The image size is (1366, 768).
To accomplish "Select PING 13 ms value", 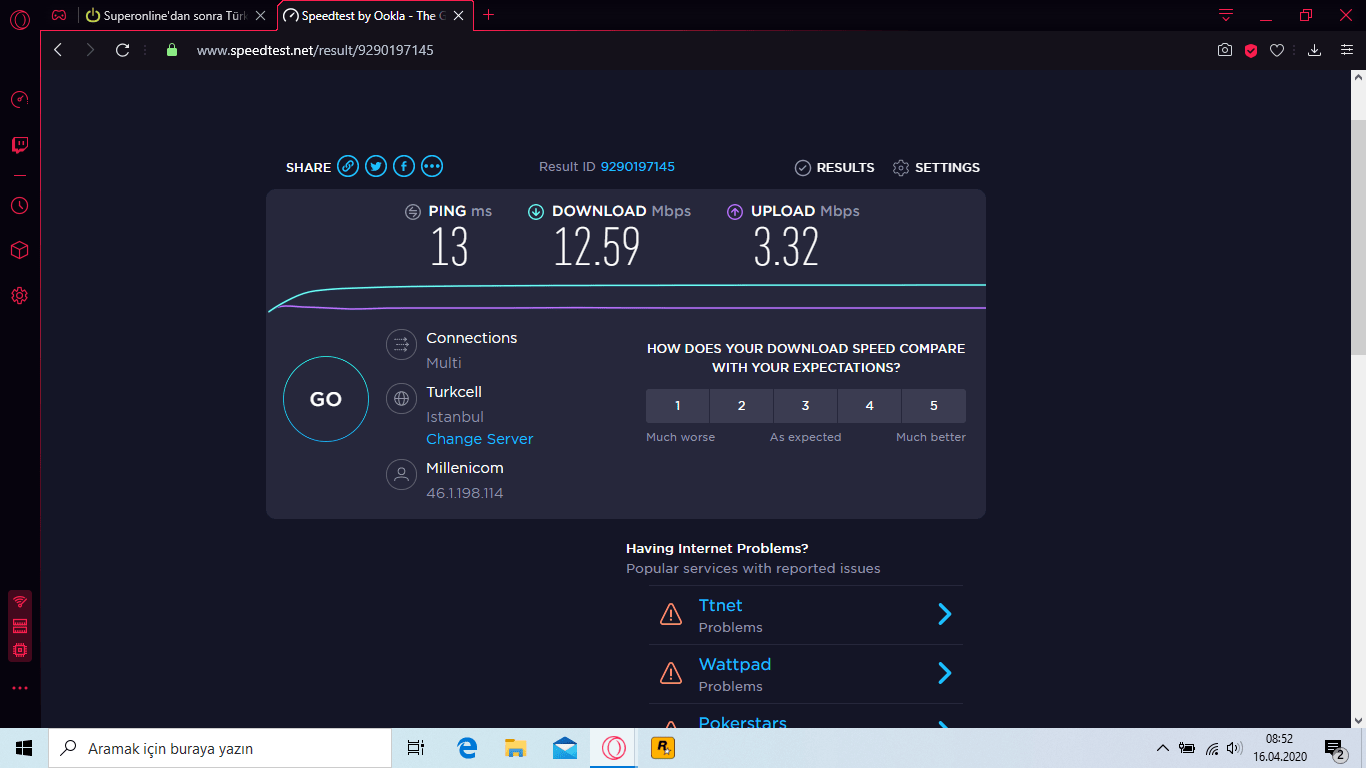I will 449,246.
